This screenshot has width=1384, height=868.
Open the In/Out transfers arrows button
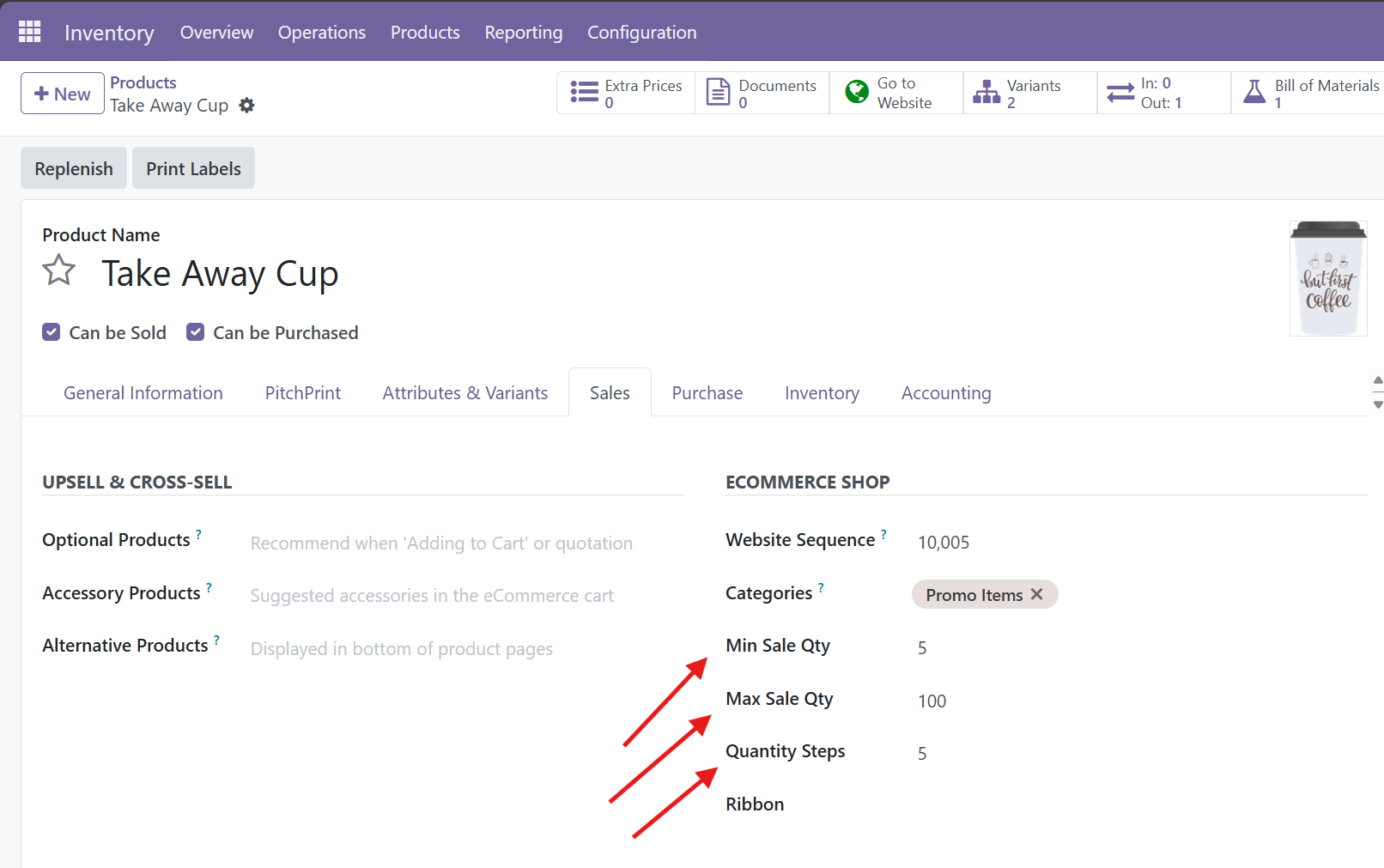click(x=1164, y=93)
